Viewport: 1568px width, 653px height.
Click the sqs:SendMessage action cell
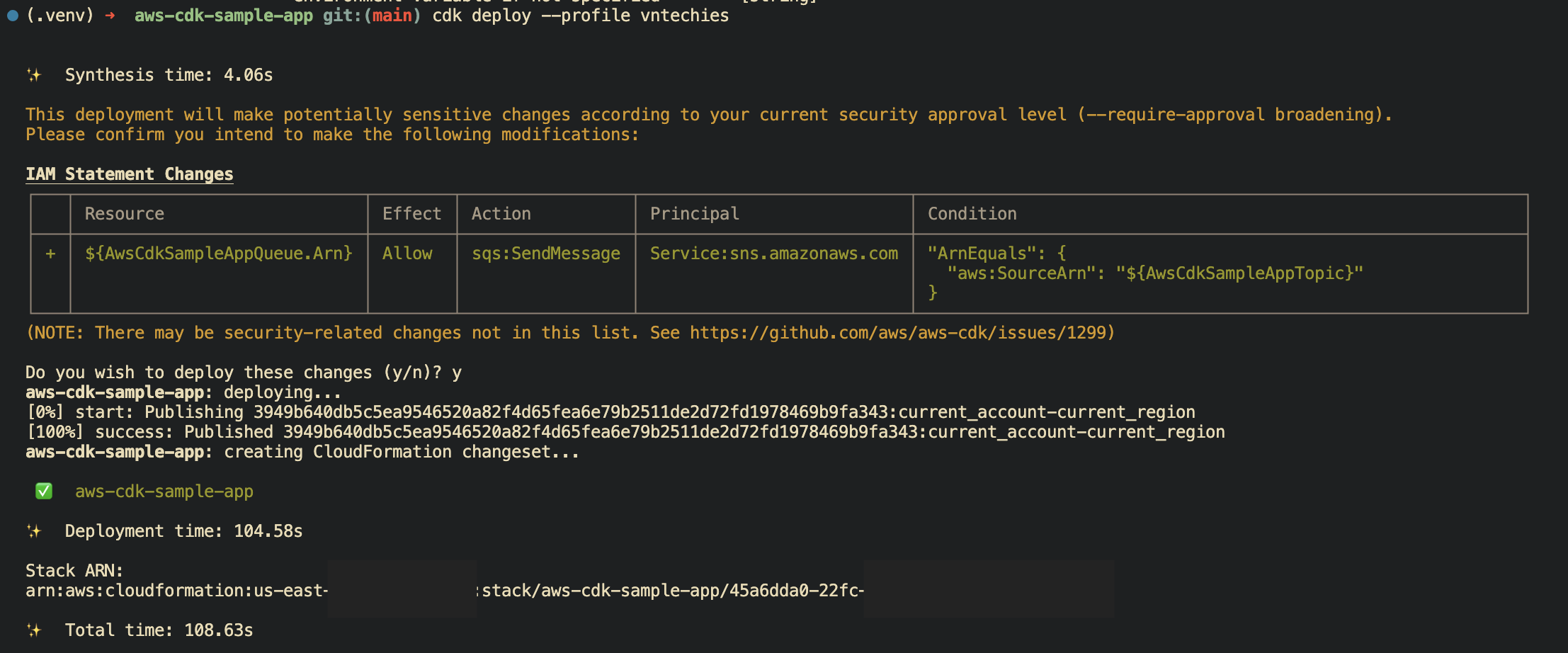click(x=545, y=254)
